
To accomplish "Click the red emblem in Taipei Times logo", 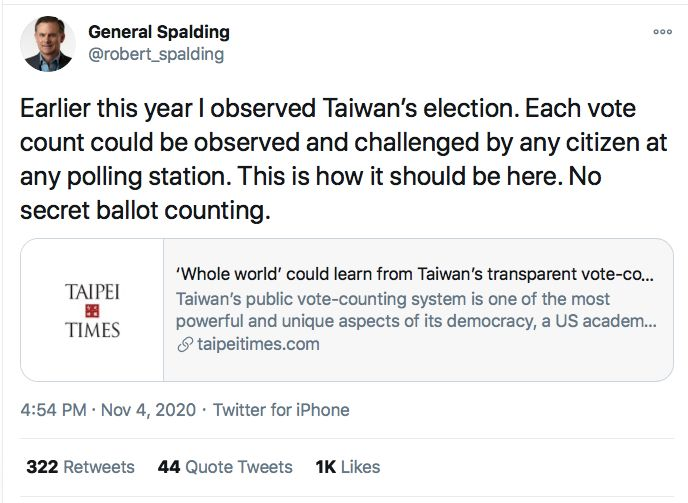I will coord(92,311).
